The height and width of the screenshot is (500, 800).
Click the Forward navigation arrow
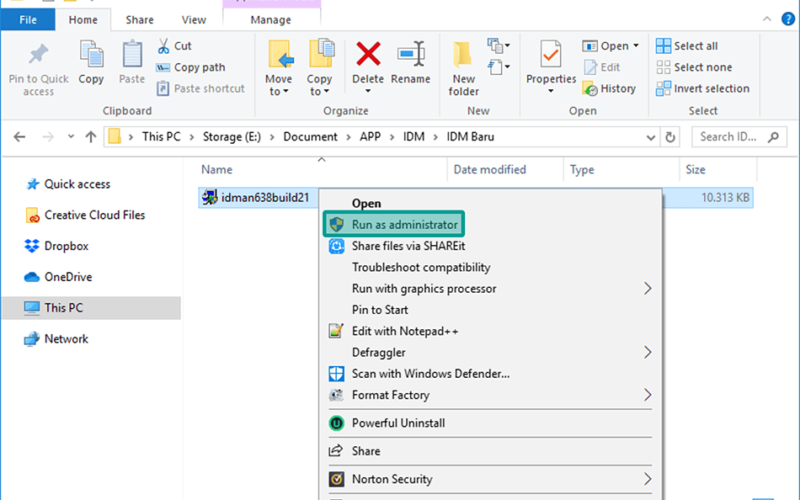48,137
